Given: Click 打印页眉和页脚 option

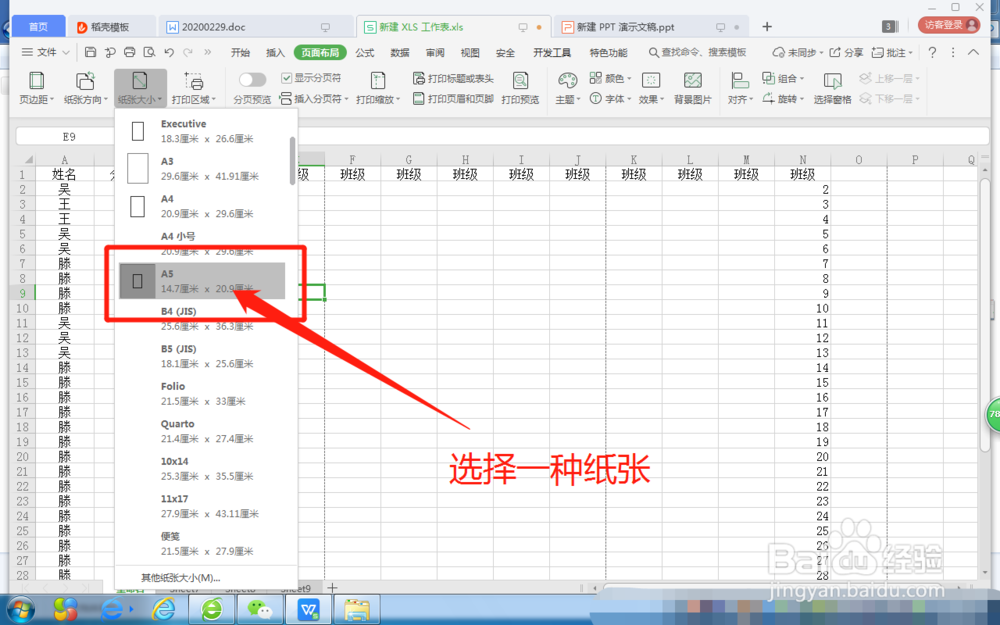Looking at the screenshot, I should tap(453, 99).
